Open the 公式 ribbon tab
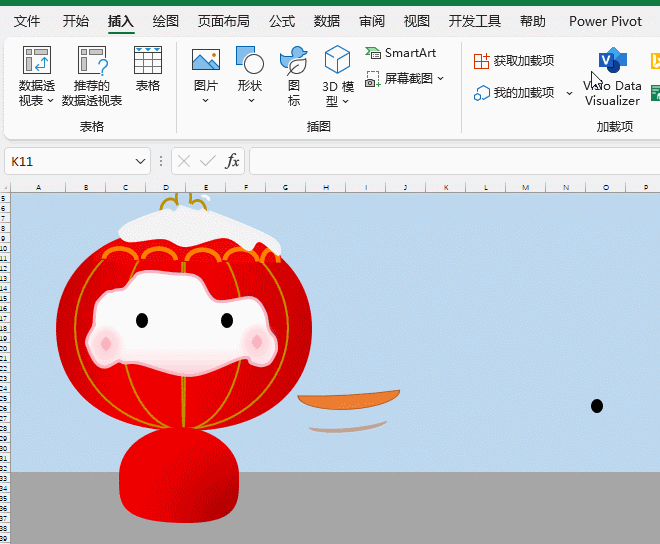The height and width of the screenshot is (544, 660). pos(282,21)
